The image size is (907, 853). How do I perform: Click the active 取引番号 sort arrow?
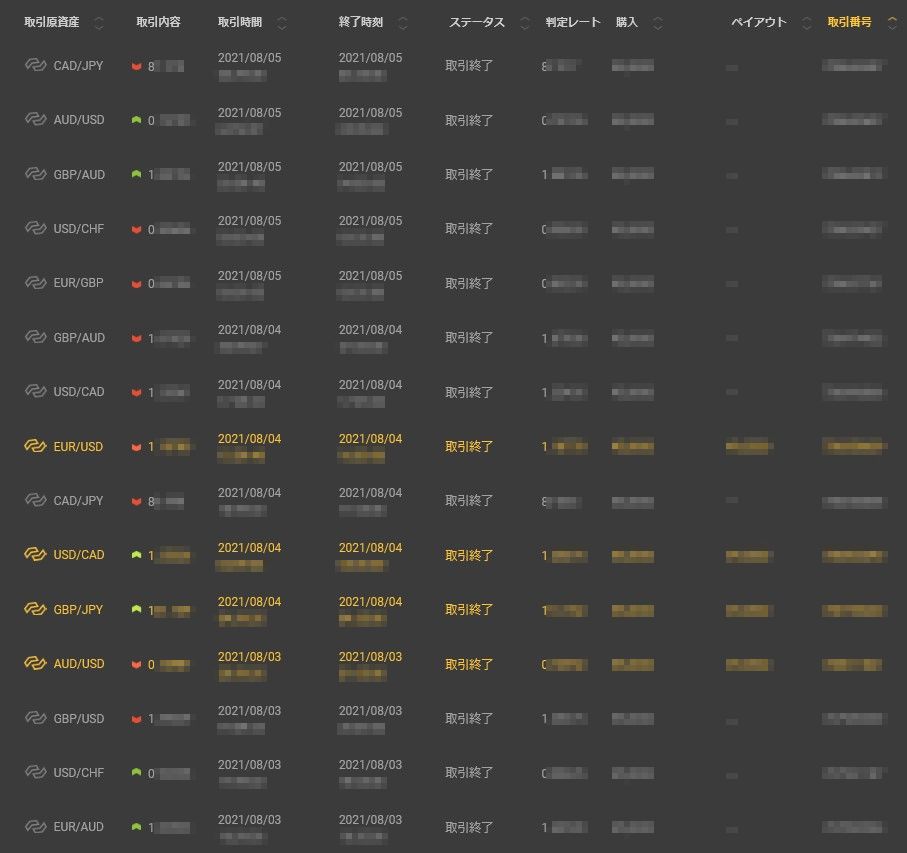click(x=892, y=23)
